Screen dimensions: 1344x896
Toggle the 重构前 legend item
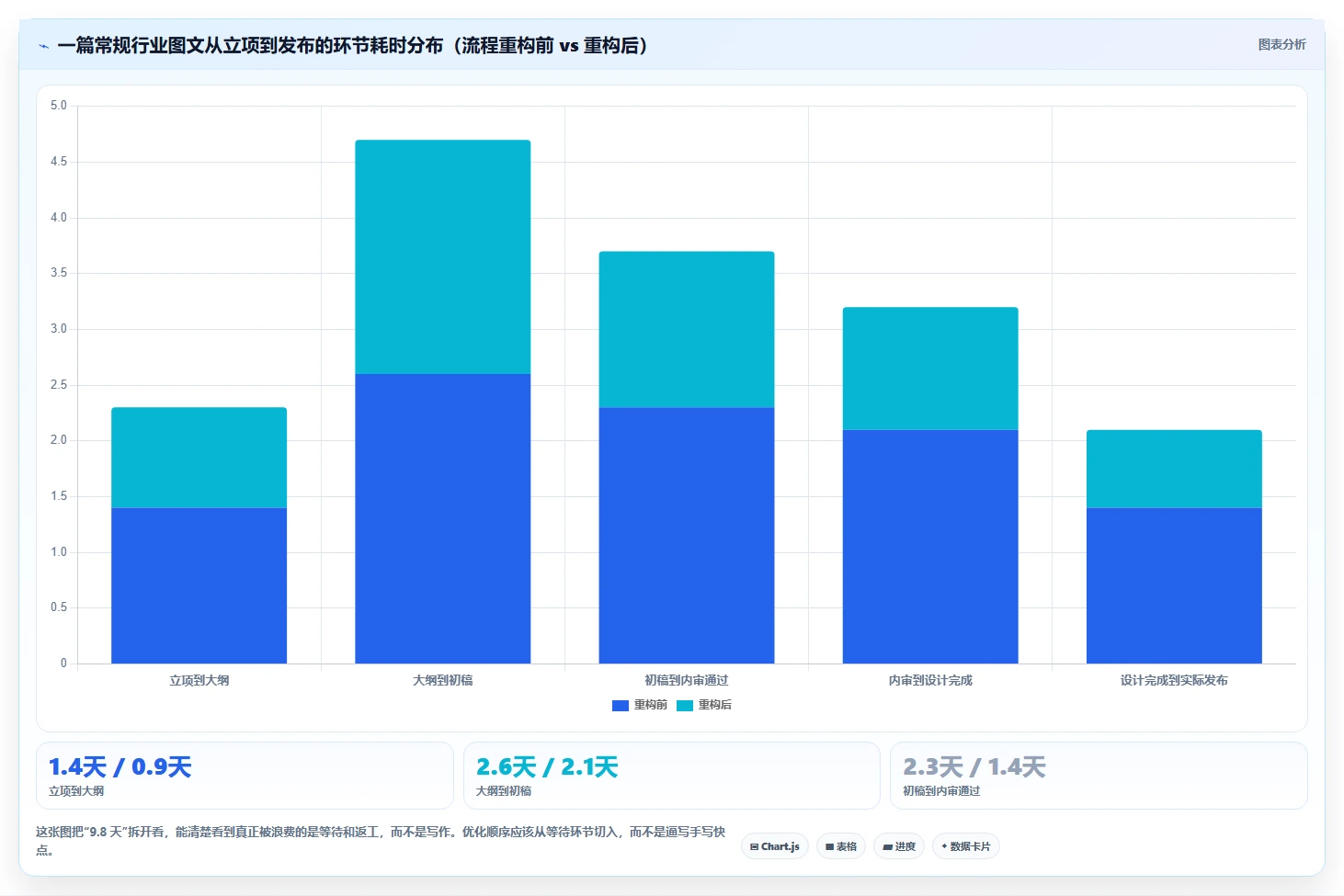[x=640, y=705]
